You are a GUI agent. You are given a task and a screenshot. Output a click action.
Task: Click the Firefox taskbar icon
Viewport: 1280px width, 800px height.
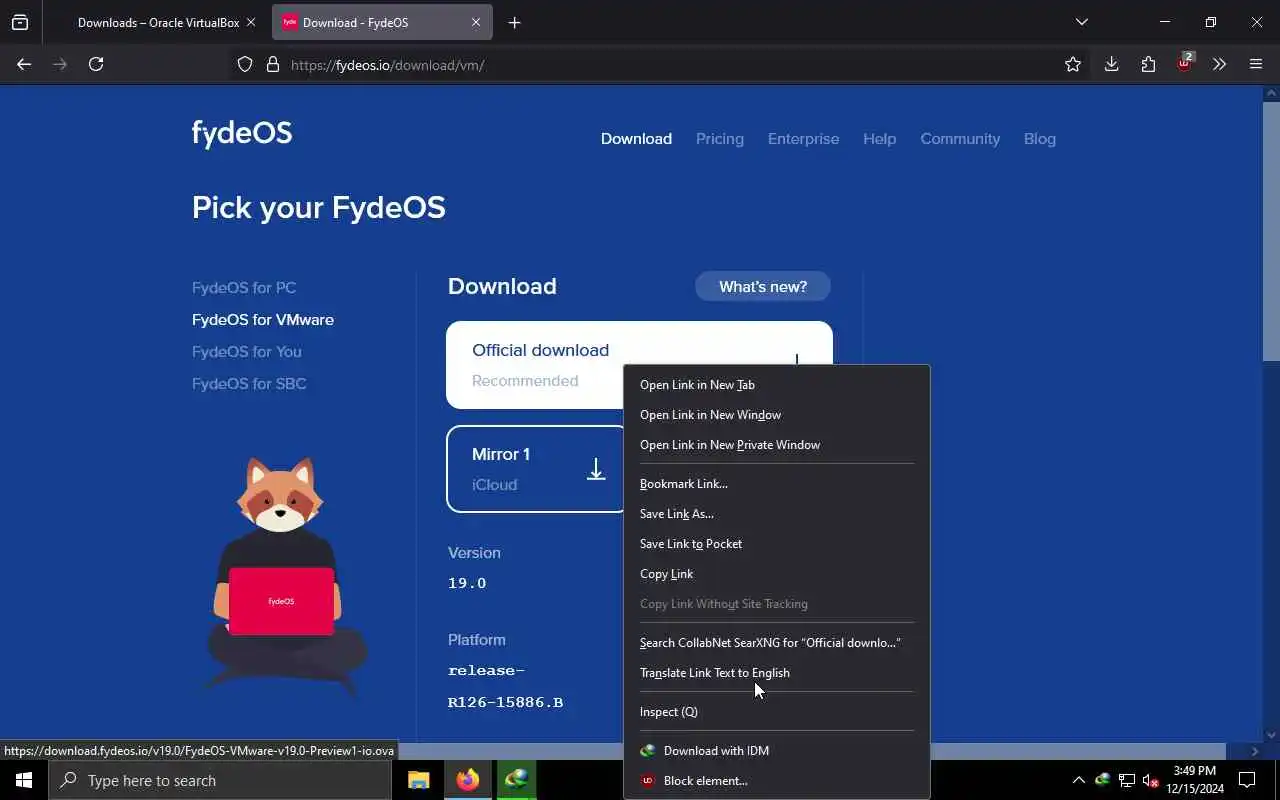pos(468,780)
